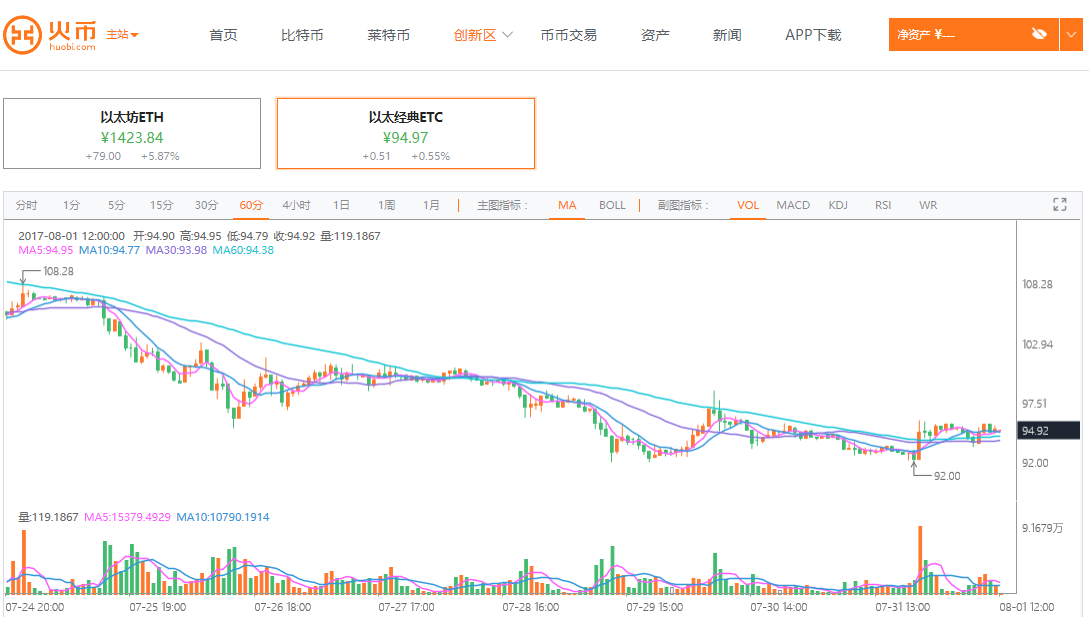Screen dimensions: 1089x617
Task: Toggle the KDJ sub indicator
Action: [837, 205]
